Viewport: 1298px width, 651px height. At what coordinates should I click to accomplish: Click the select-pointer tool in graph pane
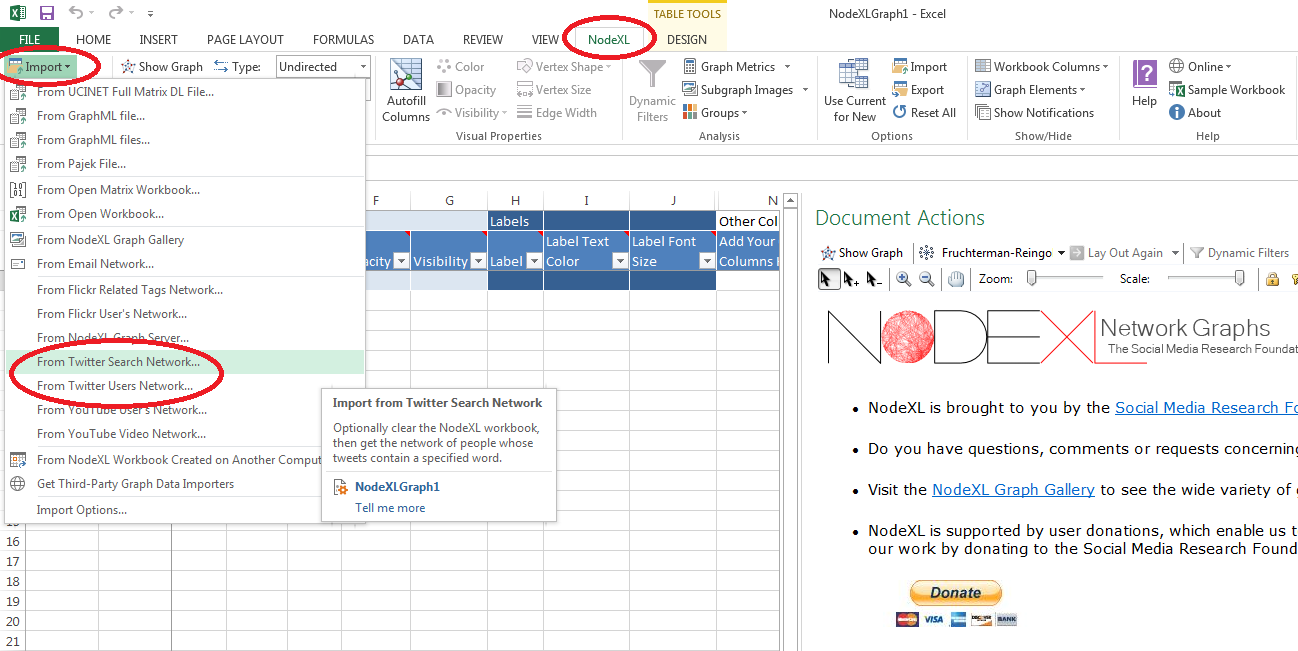(x=829, y=280)
